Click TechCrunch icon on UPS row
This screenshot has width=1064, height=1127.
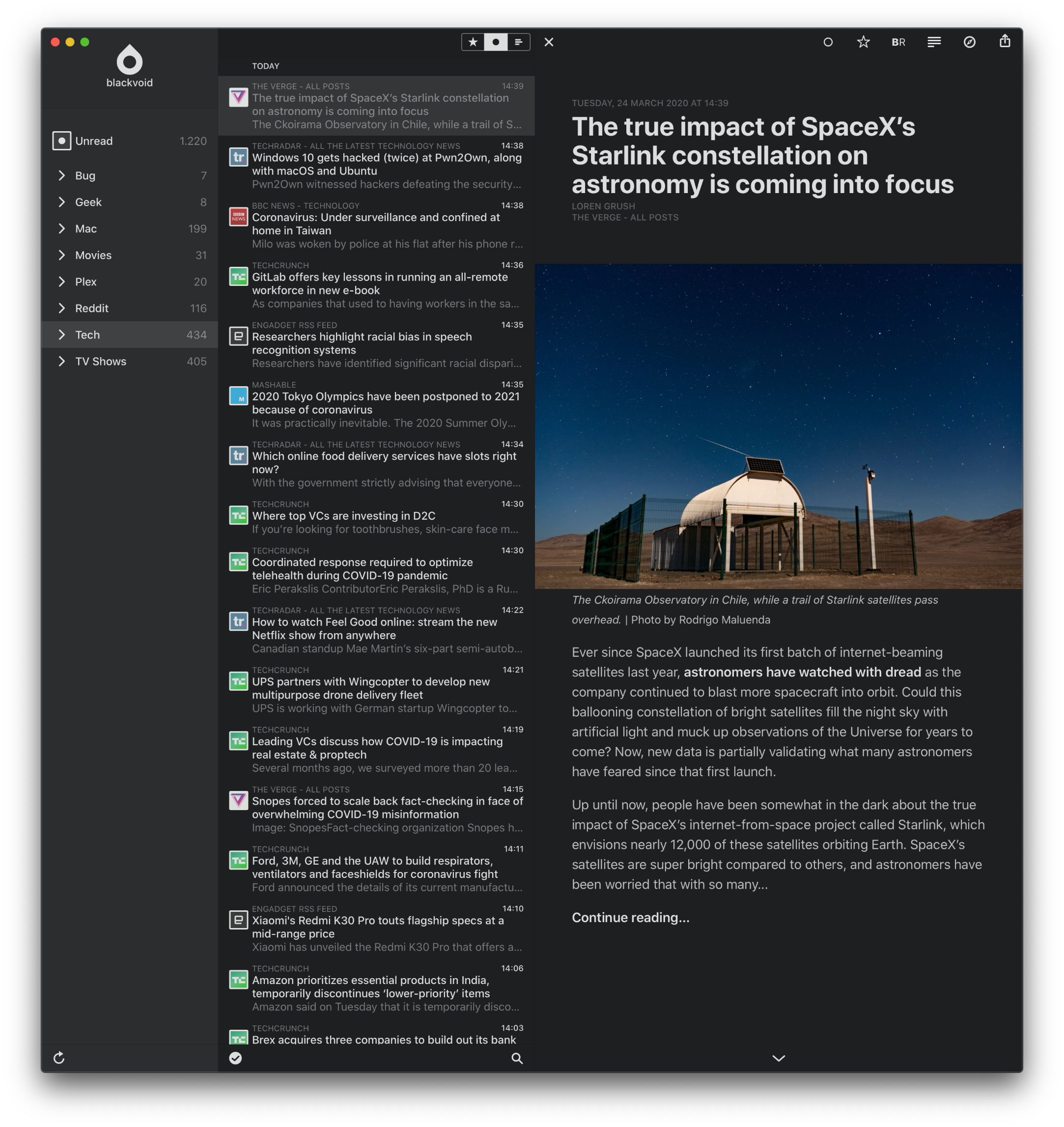[x=238, y=680]
